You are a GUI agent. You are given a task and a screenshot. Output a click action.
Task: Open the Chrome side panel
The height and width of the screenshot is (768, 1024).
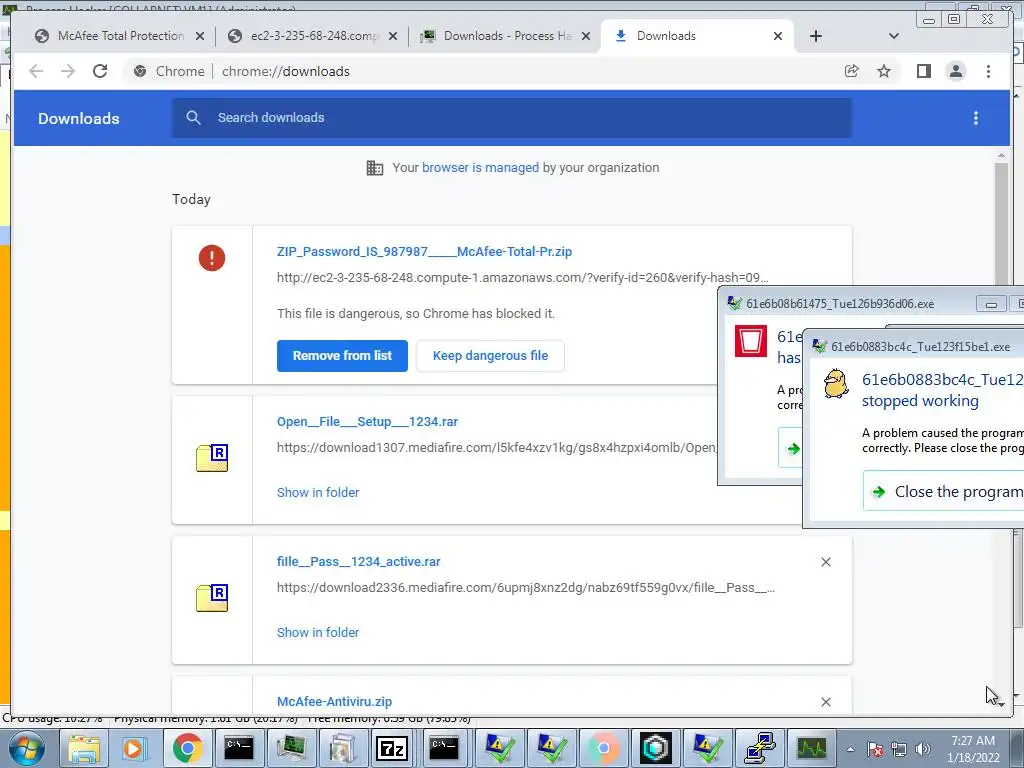tap(923, 71)
